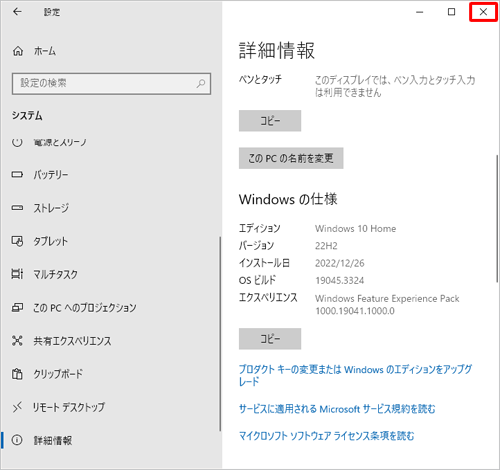Open partially hidden 電源とスリープ item
The image size is (500, 470).
click(60, 142)
